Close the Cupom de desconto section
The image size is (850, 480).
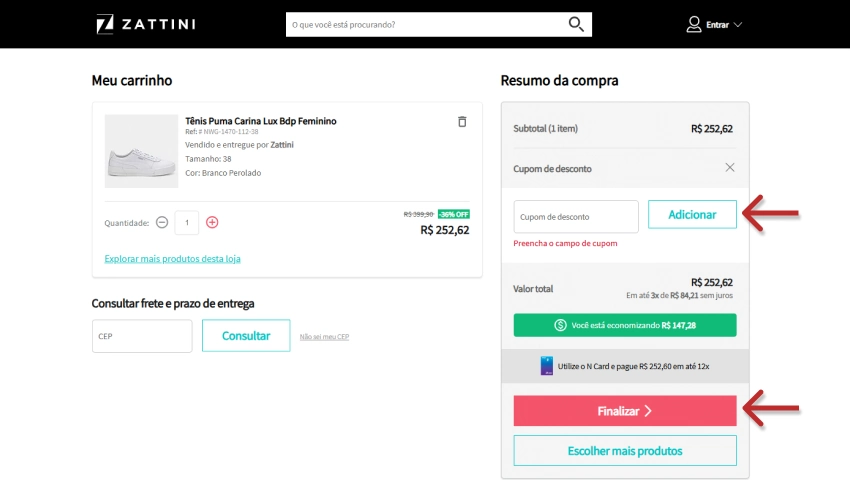[x=730, y=168]
